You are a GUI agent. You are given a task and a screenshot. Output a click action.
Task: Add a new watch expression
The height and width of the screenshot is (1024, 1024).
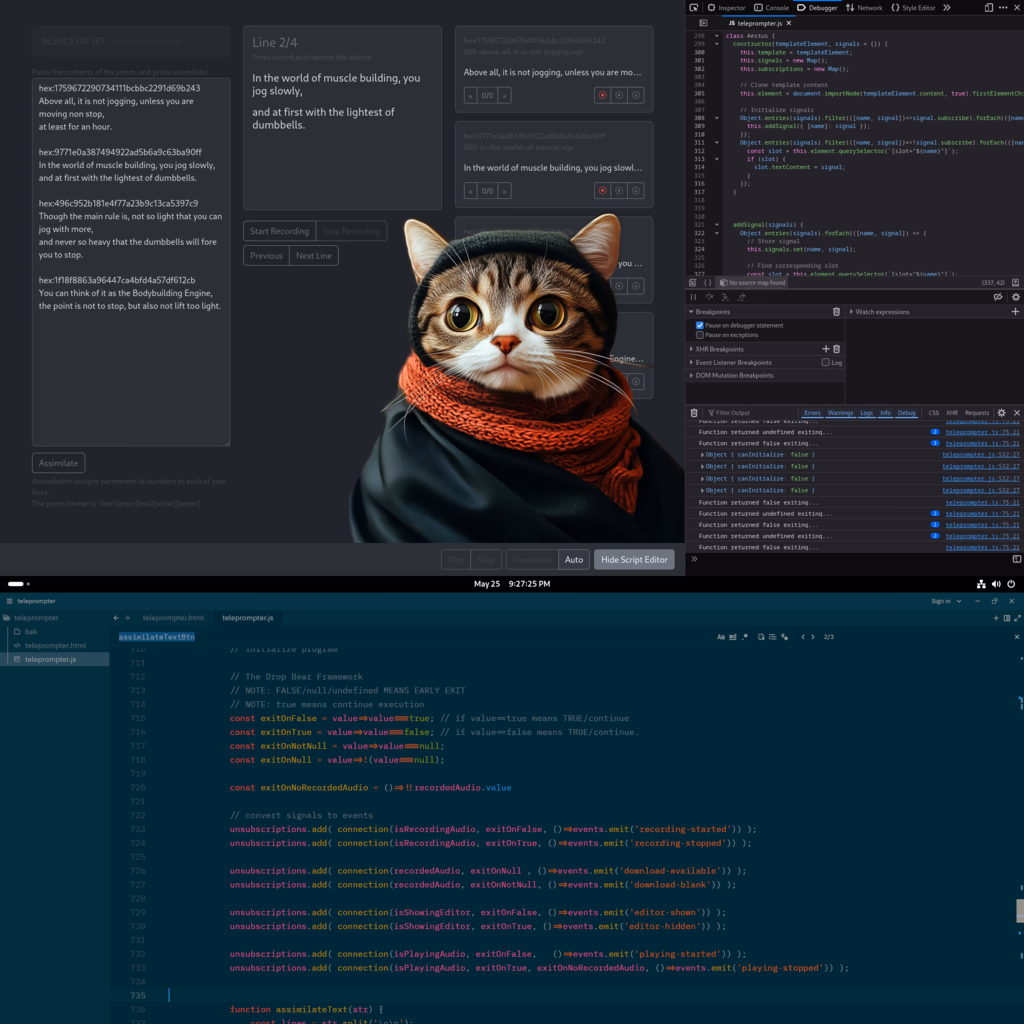(1015, 312)
